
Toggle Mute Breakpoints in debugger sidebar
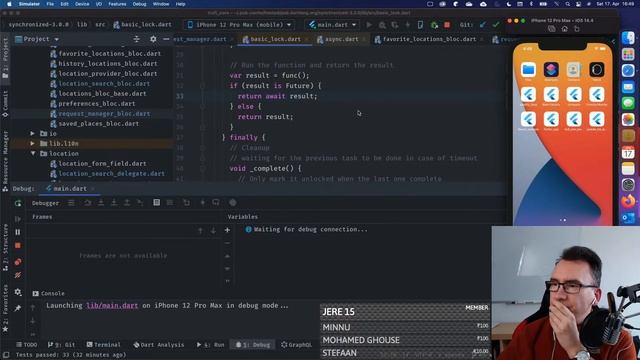[x=18, y=276]
